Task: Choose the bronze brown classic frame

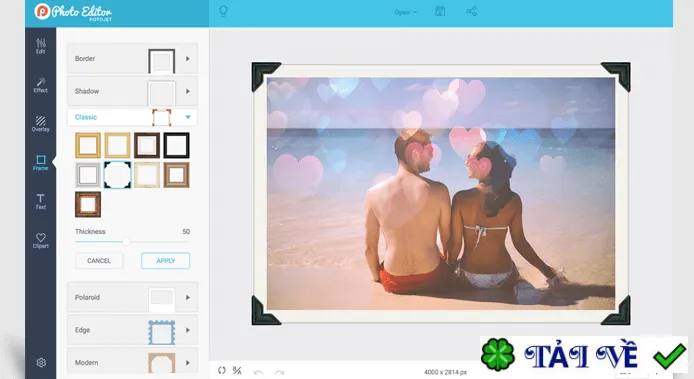Action: point(177,175)
